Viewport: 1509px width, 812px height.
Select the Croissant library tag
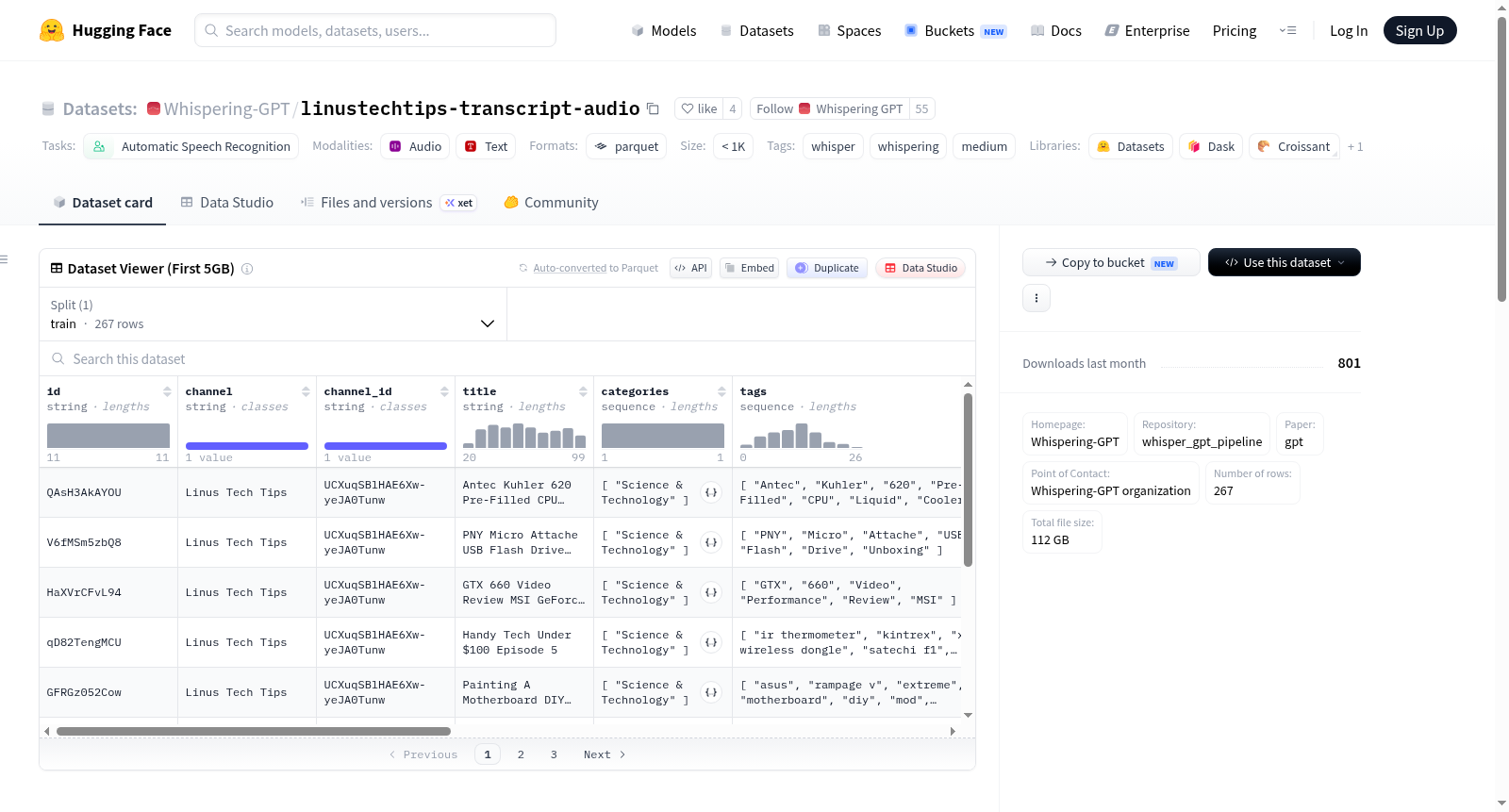point(1294,146)
